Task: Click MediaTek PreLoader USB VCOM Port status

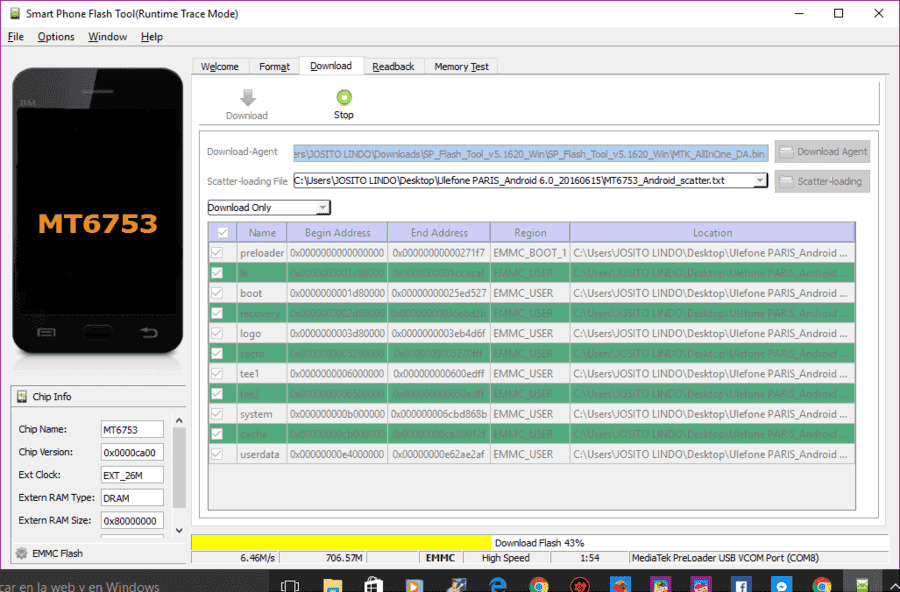Action: coord(725,558)
